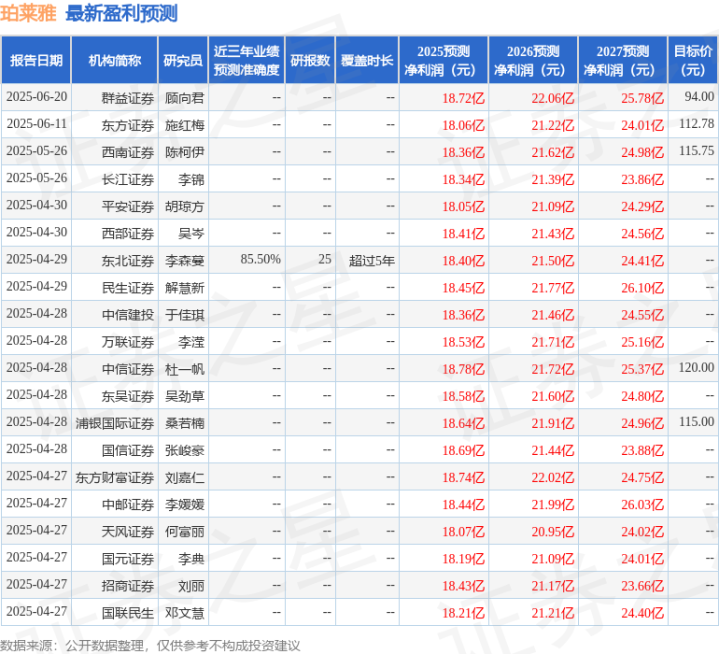Click the 85.50% accuracy value
Screen dimensions: 719x654
click(x=260, y=259)
